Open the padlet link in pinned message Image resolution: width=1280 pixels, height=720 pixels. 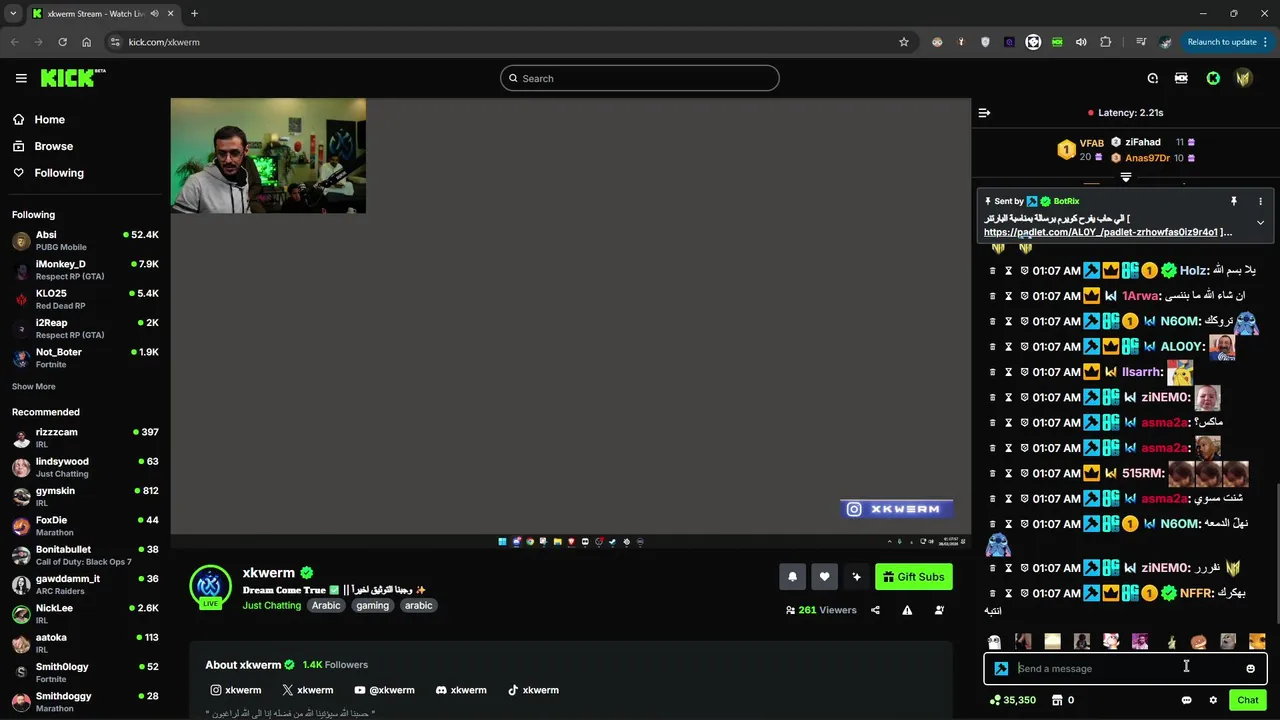[x=1101, y=232]
